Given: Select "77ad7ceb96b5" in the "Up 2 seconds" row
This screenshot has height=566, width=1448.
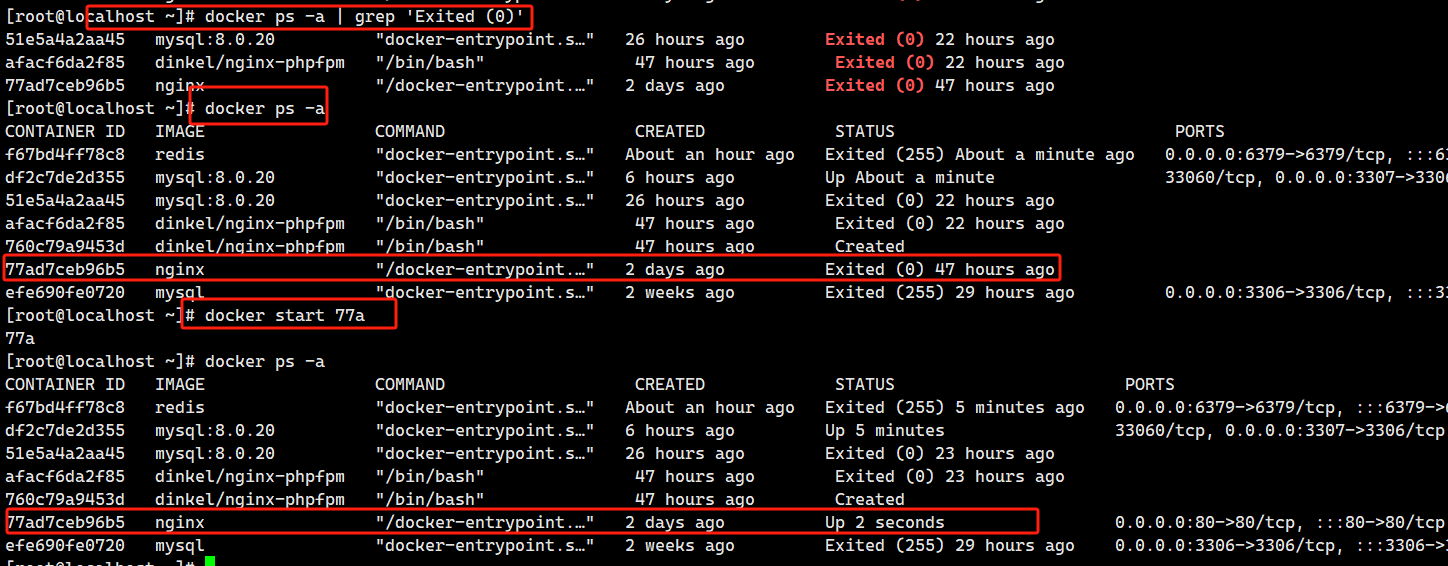Looking at the screenshot, I should [65, 523].
